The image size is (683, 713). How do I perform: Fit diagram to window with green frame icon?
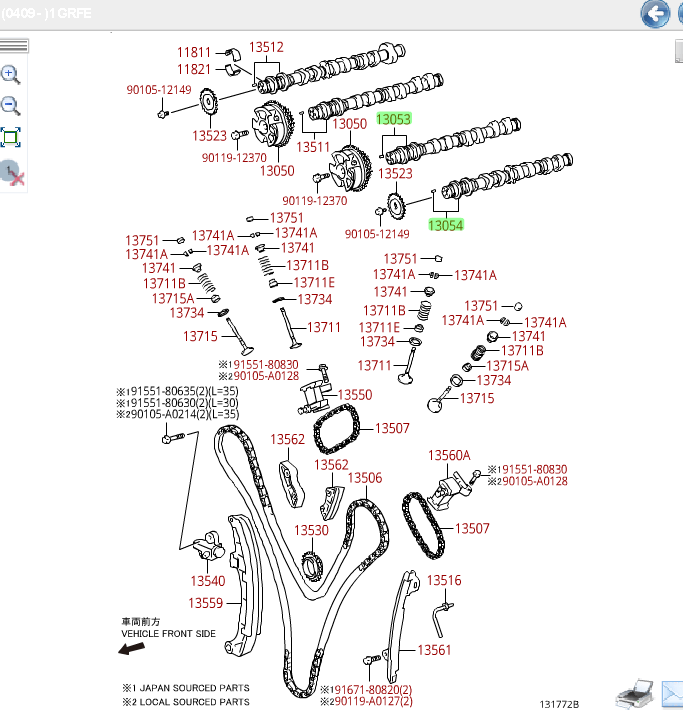pos(10,137)
